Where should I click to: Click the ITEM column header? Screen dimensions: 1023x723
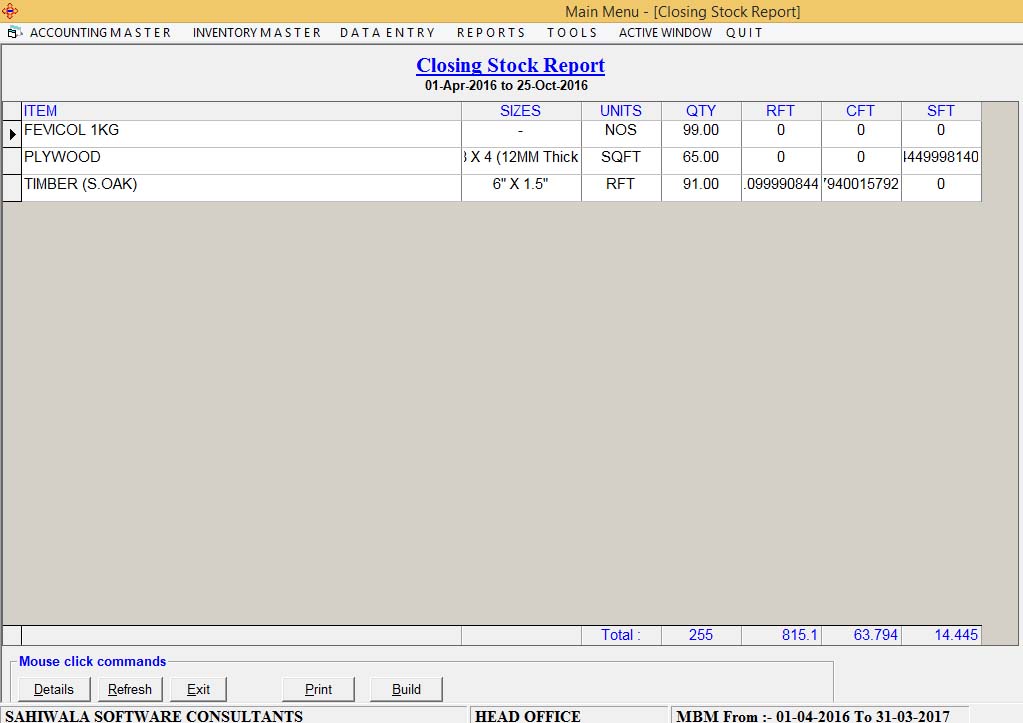(40, 110)
